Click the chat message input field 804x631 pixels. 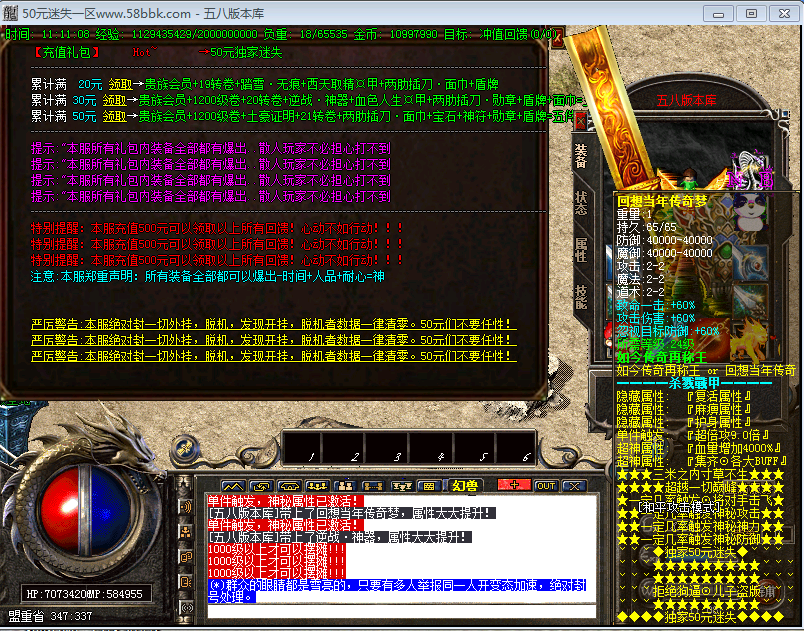(x=400, y=610)
